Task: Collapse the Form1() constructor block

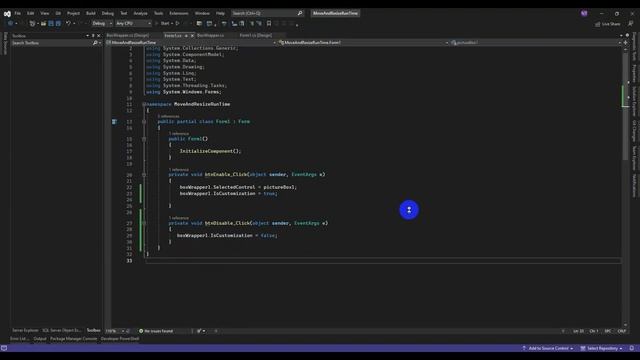Action: click(144, 139)
